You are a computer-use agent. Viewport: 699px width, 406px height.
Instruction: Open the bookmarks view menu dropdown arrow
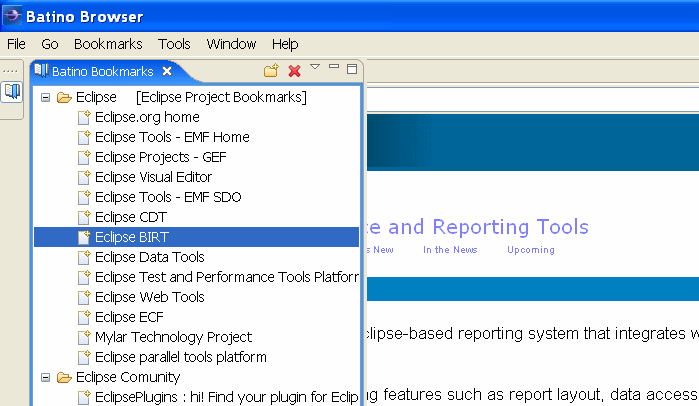pyautogui.click(x=315, y=68)
